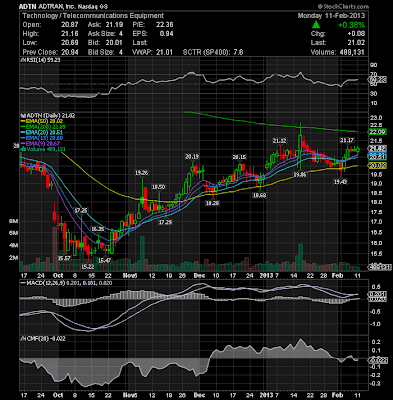Click the EPS value 0.94

(167, 34)
